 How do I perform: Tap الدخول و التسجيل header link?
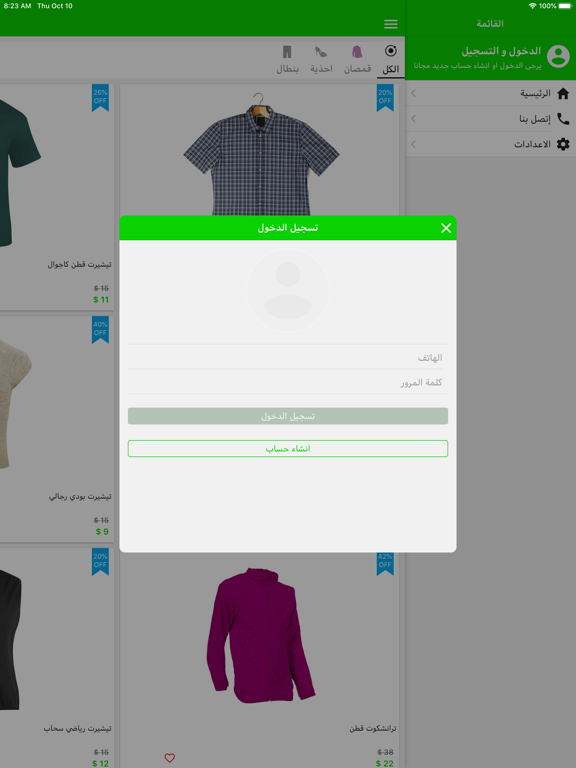(501, 51)
